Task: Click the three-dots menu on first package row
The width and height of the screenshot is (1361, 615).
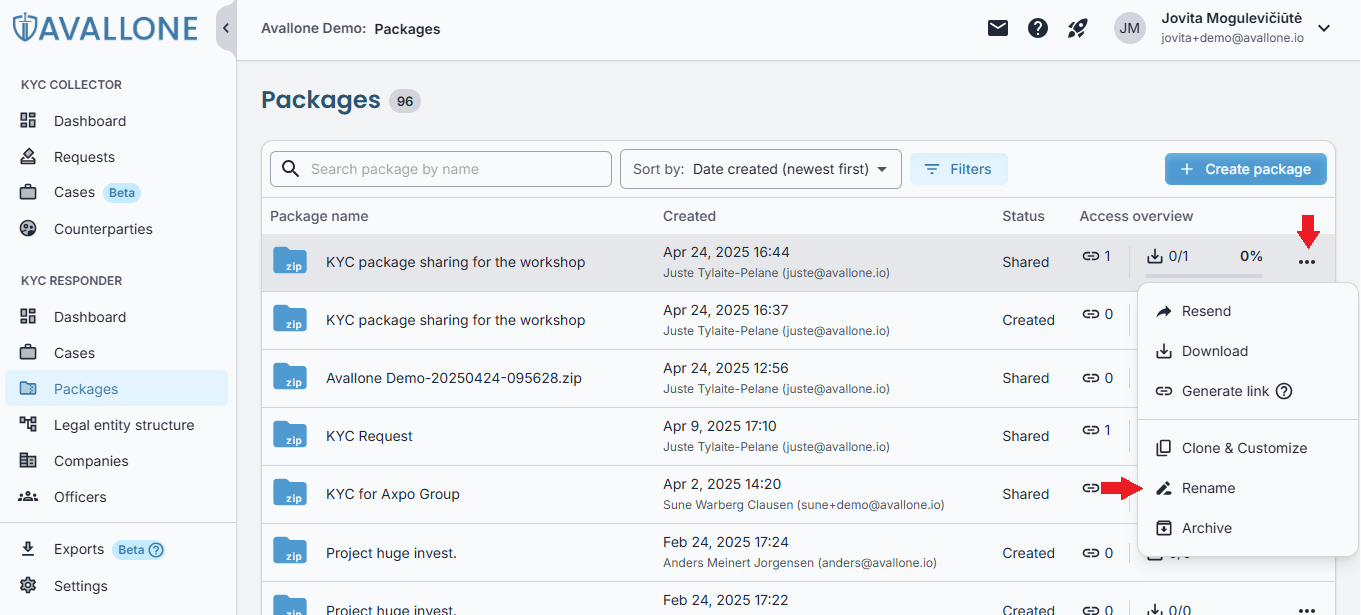Action: pyautogui.click(x=1307, y=262)
